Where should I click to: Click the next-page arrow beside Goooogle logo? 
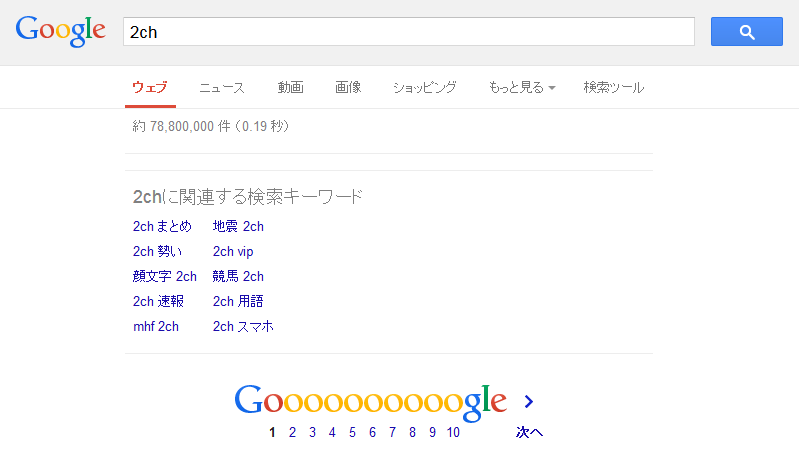(x=529, y=401)
